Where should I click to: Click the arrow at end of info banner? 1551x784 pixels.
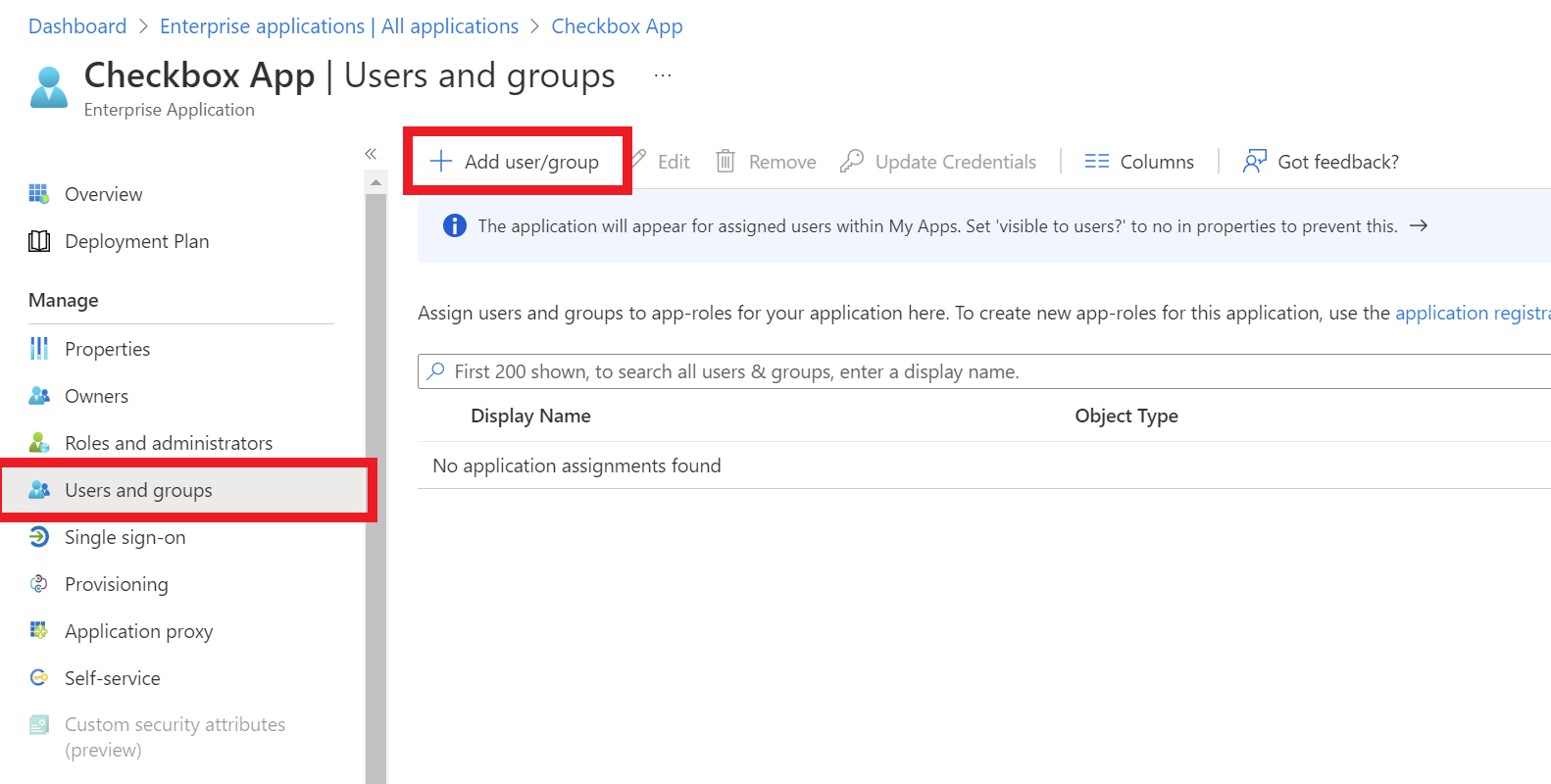tap(1419, 226)
